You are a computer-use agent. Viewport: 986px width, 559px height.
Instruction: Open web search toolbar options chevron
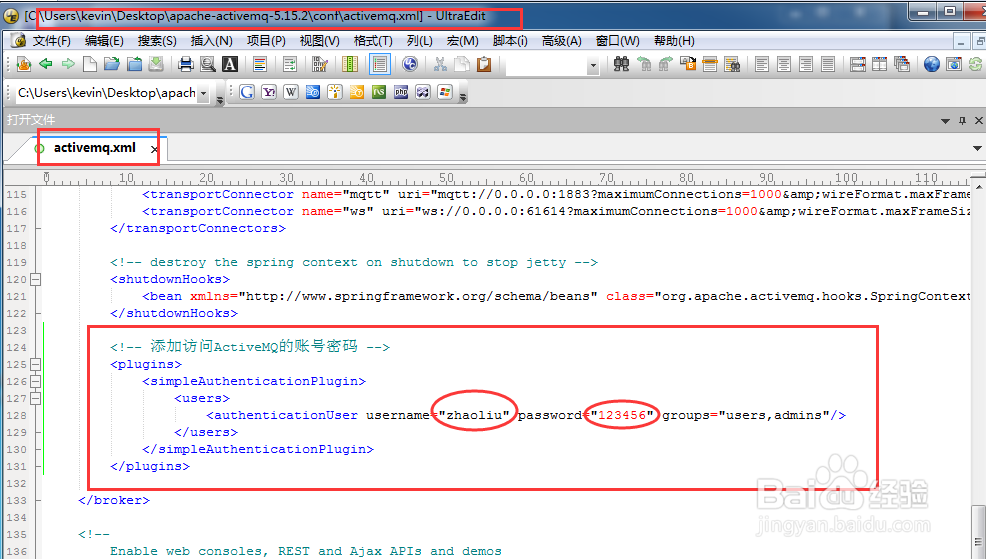[x=463, y=97]
